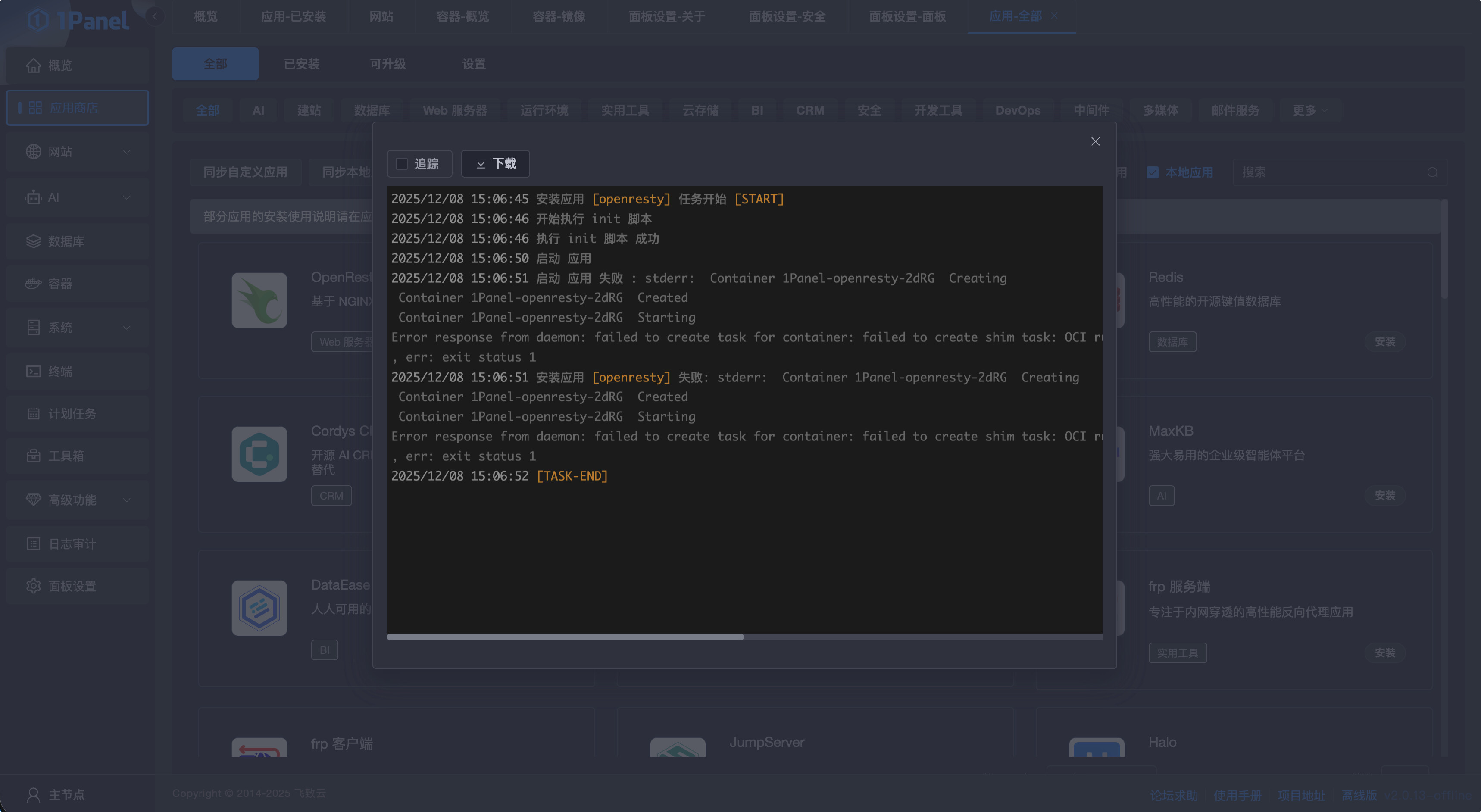The width and height of the screenshot is (1481, 812).
Task: Click the scheduled tasks calendar icon
Action: click(33, 414)
